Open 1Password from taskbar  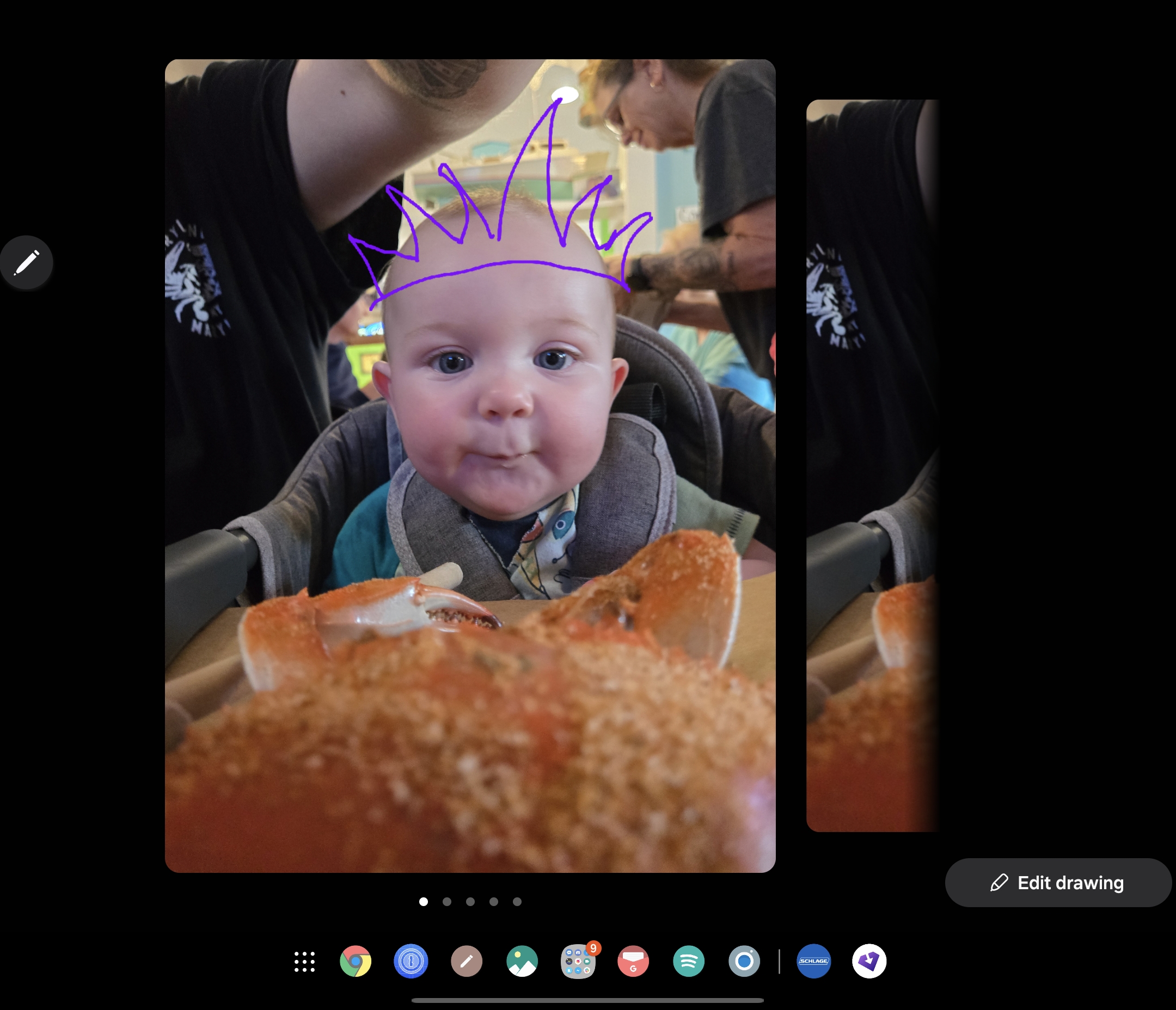(x=411, y=961)
